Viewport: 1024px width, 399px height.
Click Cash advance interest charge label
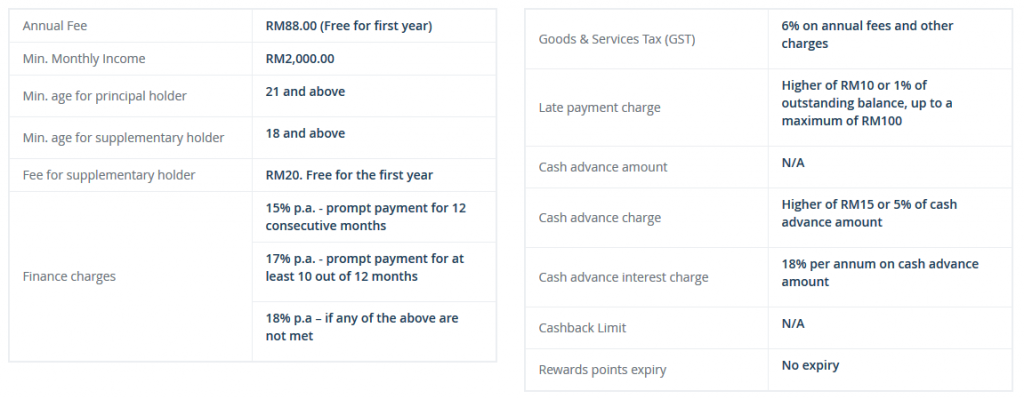click(x=624, y=278)
